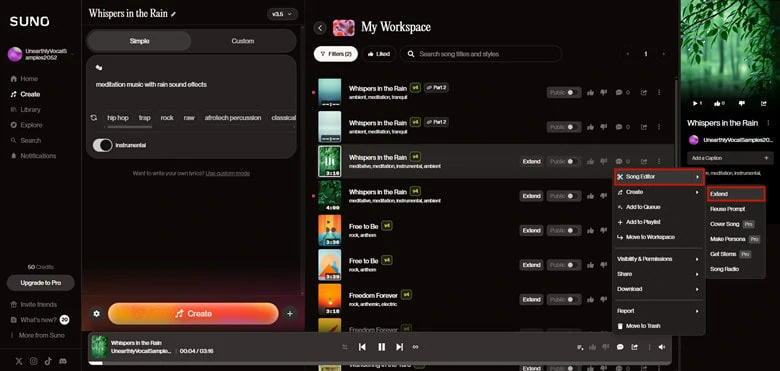Toggle Public on second Whispers in the Rain Part 2
This screenshot has width=780, height=371.
[564, 127]
